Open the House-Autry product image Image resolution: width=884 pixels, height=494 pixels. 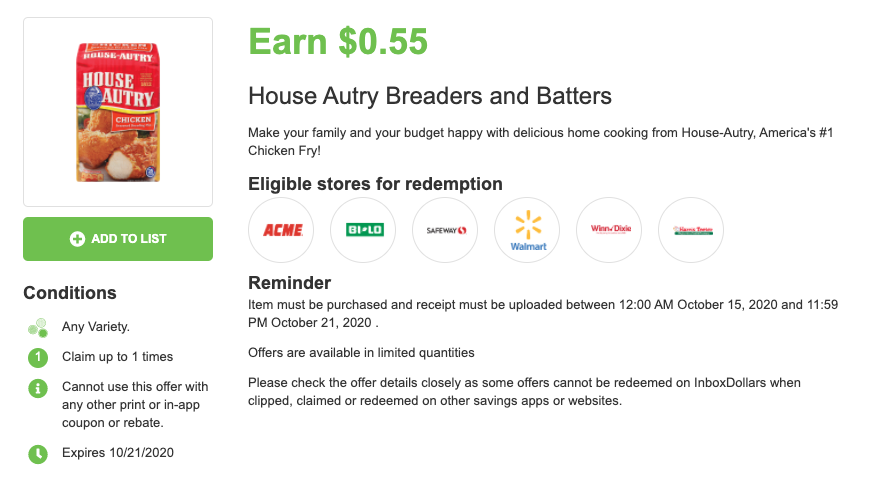(x=117, y=112)
